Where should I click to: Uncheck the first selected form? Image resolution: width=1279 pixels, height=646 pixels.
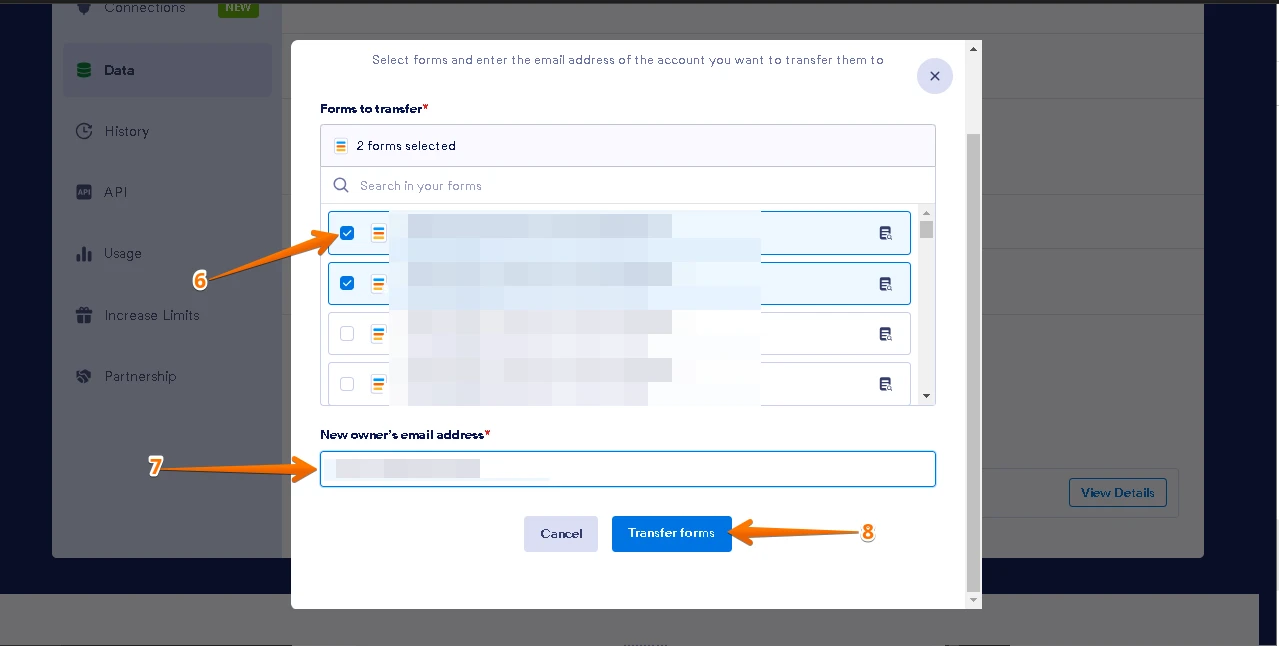(347, 232)
